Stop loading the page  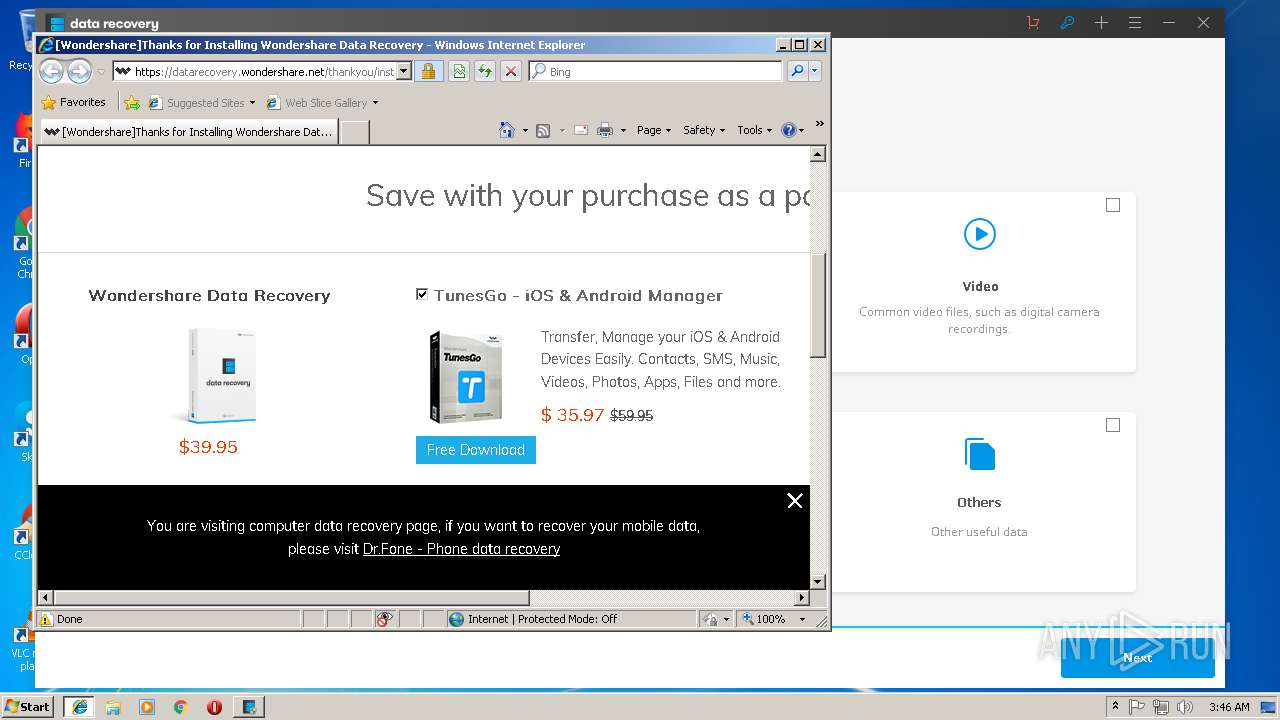coord(511,71)
